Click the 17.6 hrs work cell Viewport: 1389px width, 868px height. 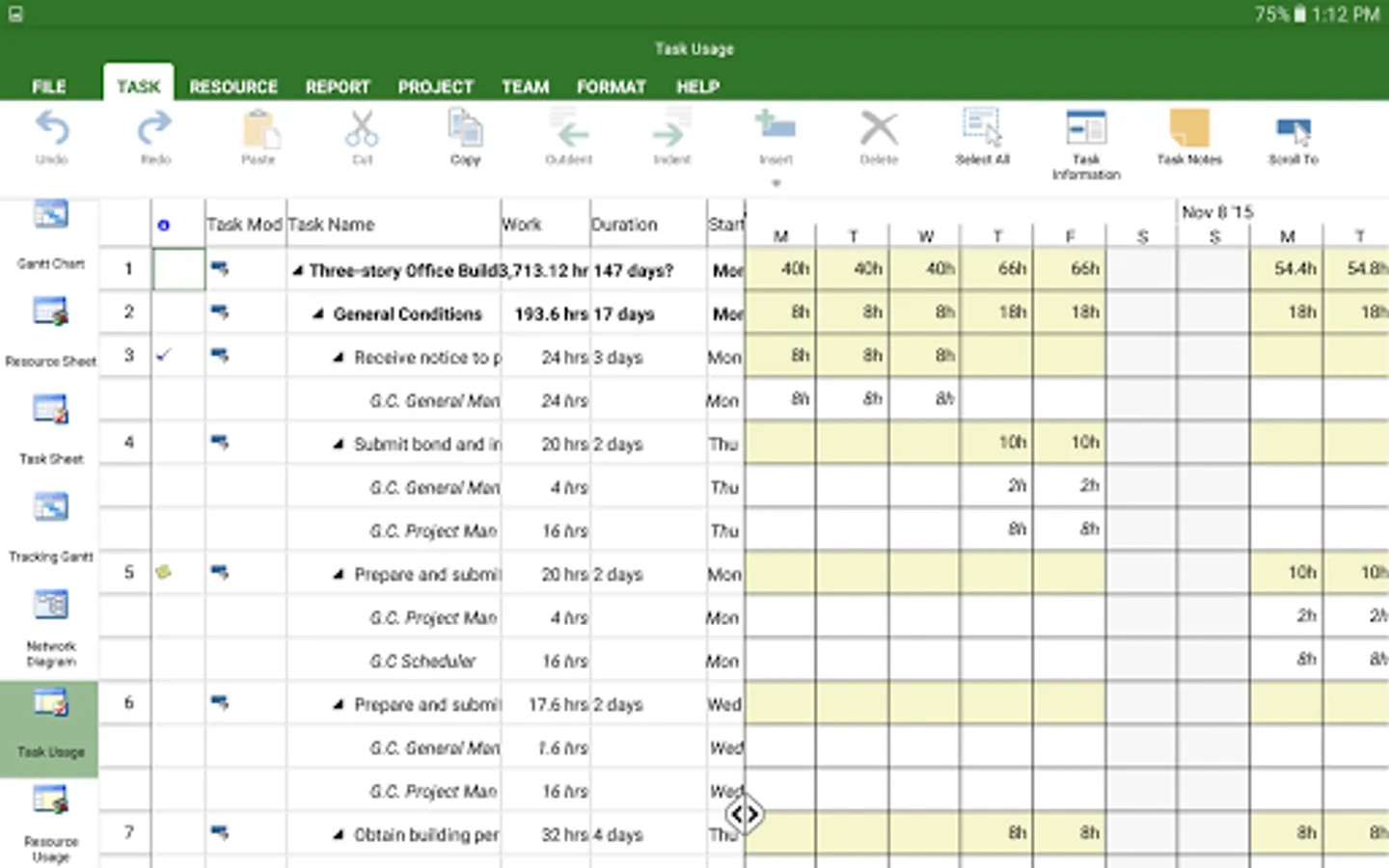point(545,705)
